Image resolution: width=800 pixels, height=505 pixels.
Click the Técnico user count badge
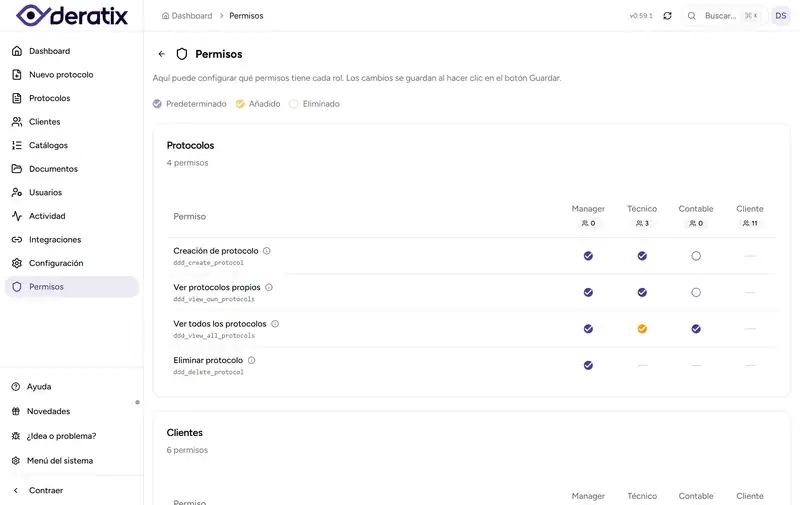coord(642,223)
